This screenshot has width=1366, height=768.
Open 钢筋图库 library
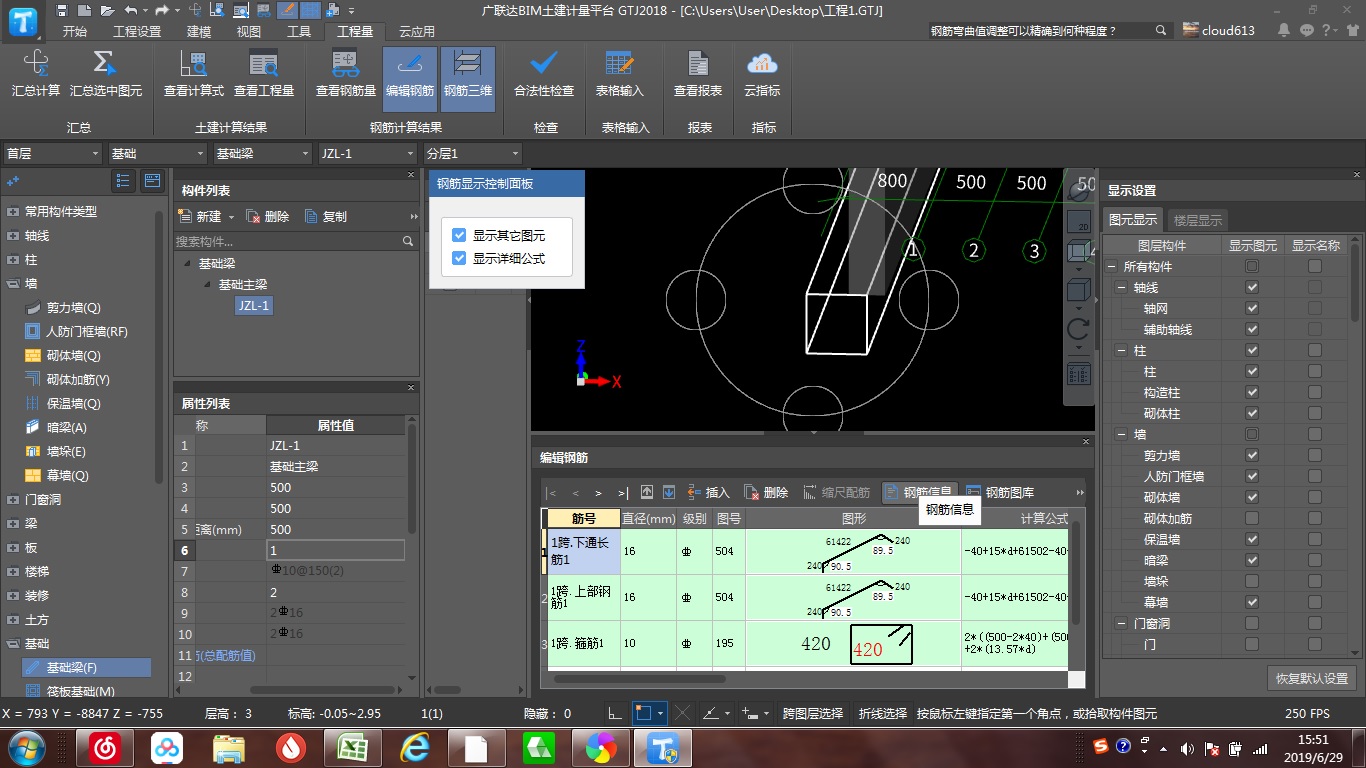[999, 492]
